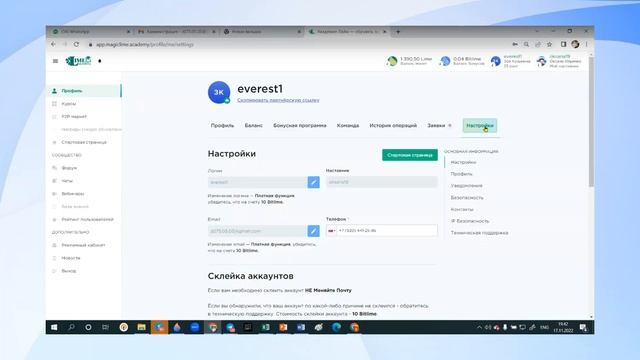
Task: Switch to the third browser tab
Action: coord(262,31)
